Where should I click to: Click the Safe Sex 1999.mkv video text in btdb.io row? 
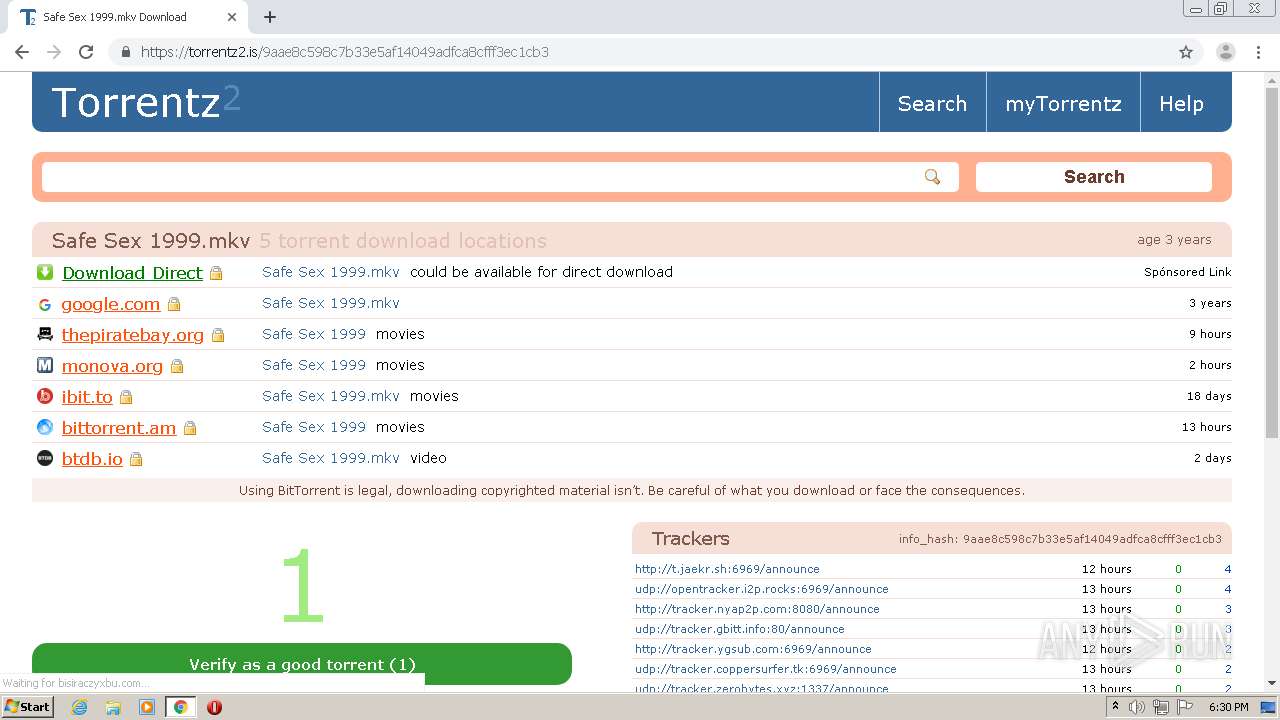pos(354,458)
